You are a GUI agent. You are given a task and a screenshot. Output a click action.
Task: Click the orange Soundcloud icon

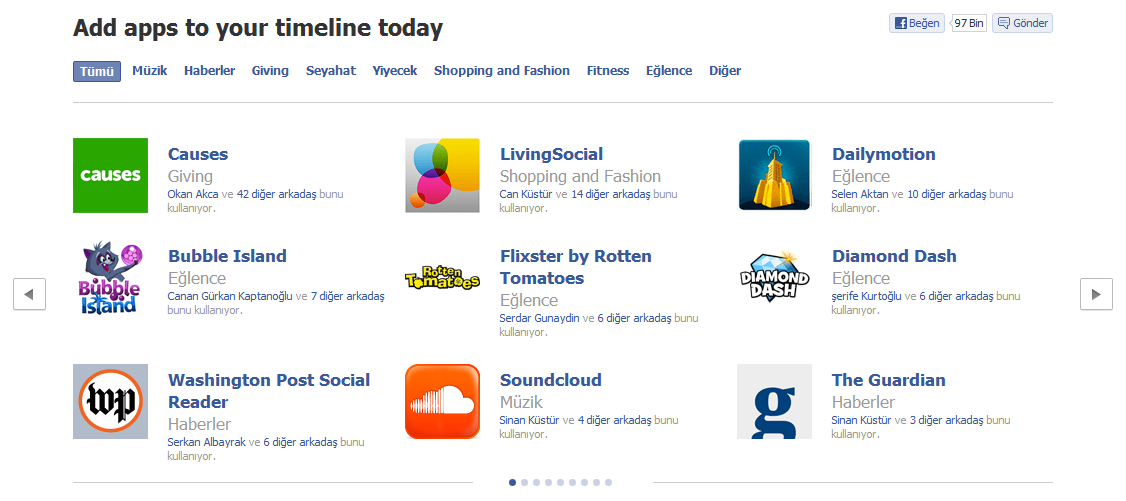pos(442,401)
